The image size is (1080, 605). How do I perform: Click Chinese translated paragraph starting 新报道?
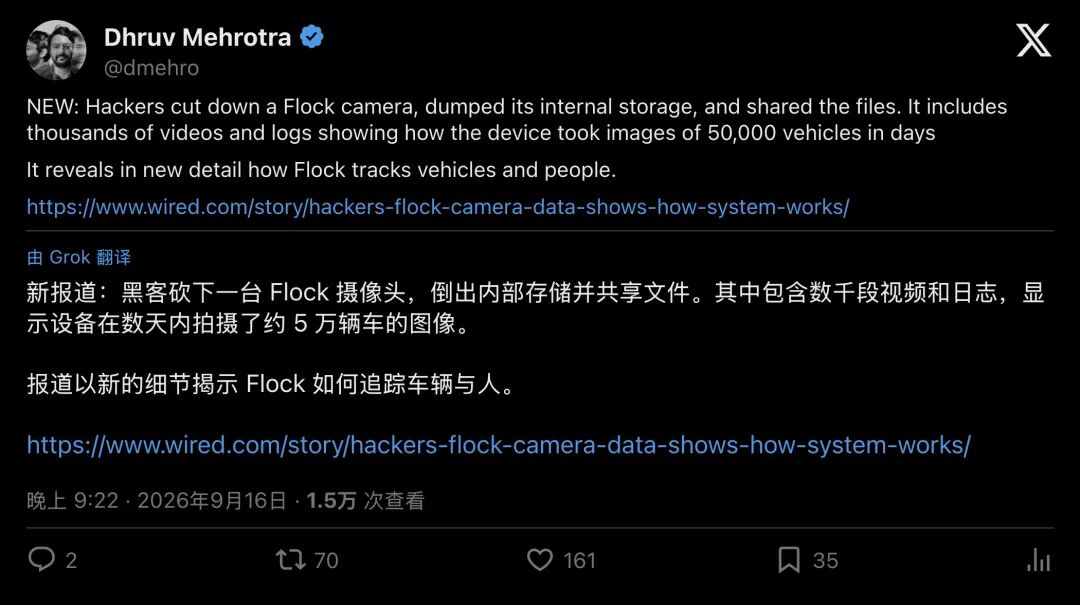536,307
